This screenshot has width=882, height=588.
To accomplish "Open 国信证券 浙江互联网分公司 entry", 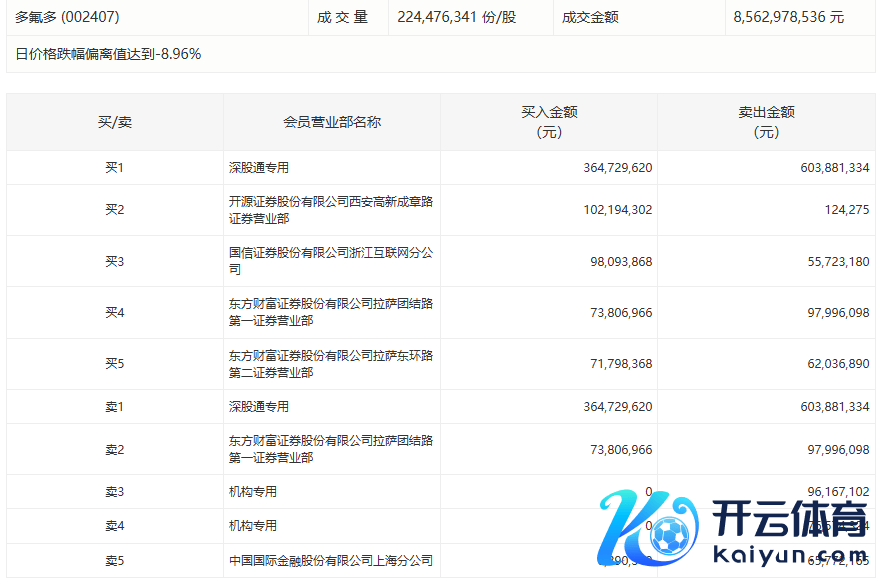I will [330, 261].
